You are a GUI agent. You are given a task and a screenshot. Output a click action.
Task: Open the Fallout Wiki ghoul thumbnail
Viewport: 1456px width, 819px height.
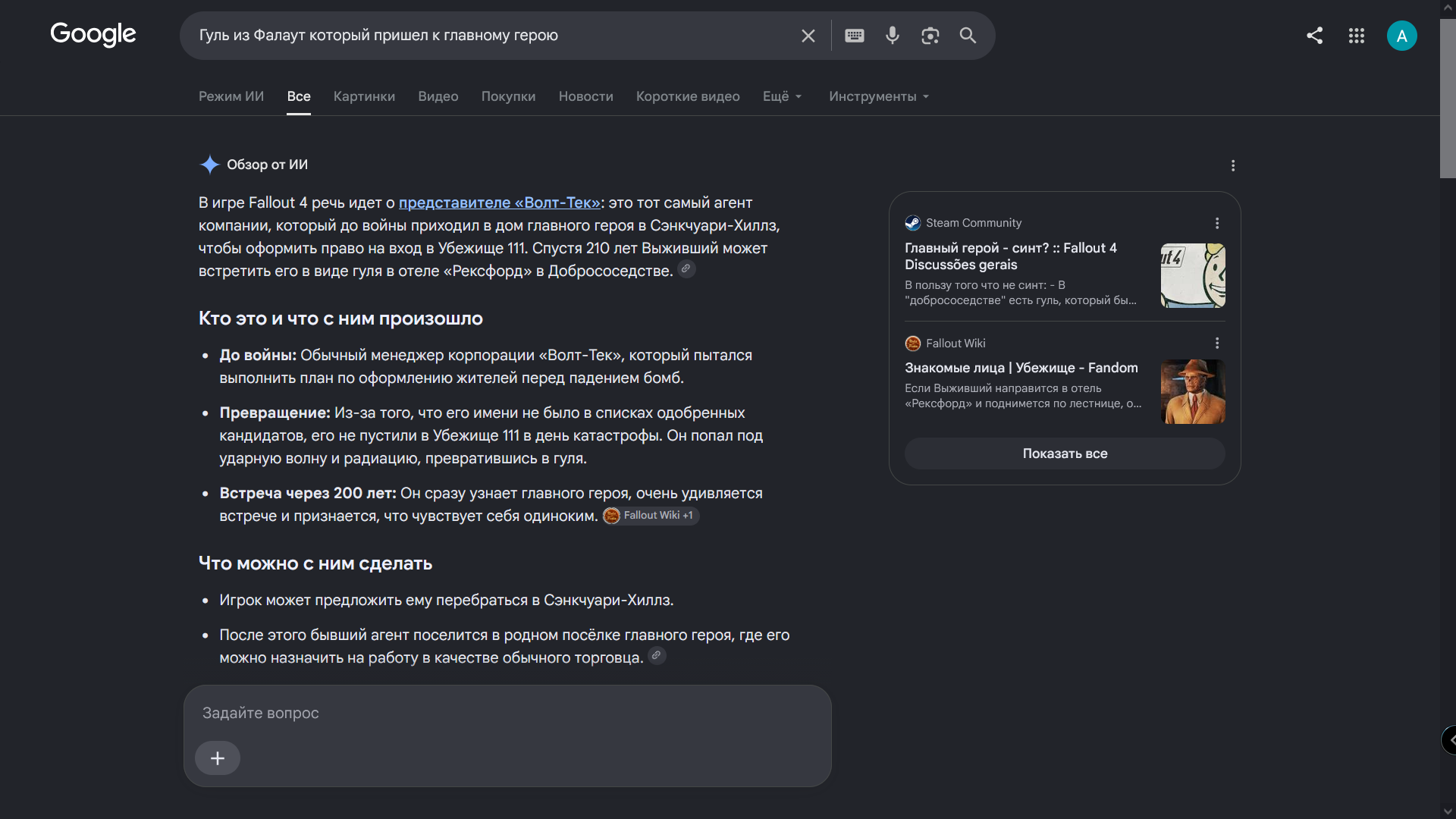click(x=1193, y=391)
